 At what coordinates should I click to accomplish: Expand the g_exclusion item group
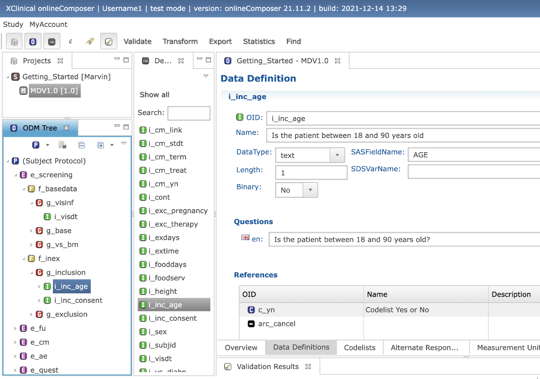[31, 314]
